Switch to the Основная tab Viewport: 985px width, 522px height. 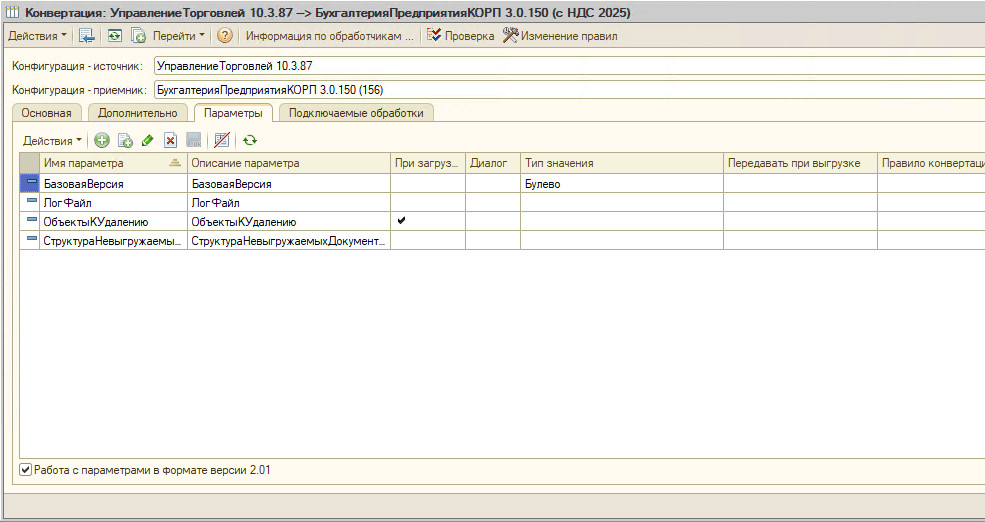(x=46, y=113)
